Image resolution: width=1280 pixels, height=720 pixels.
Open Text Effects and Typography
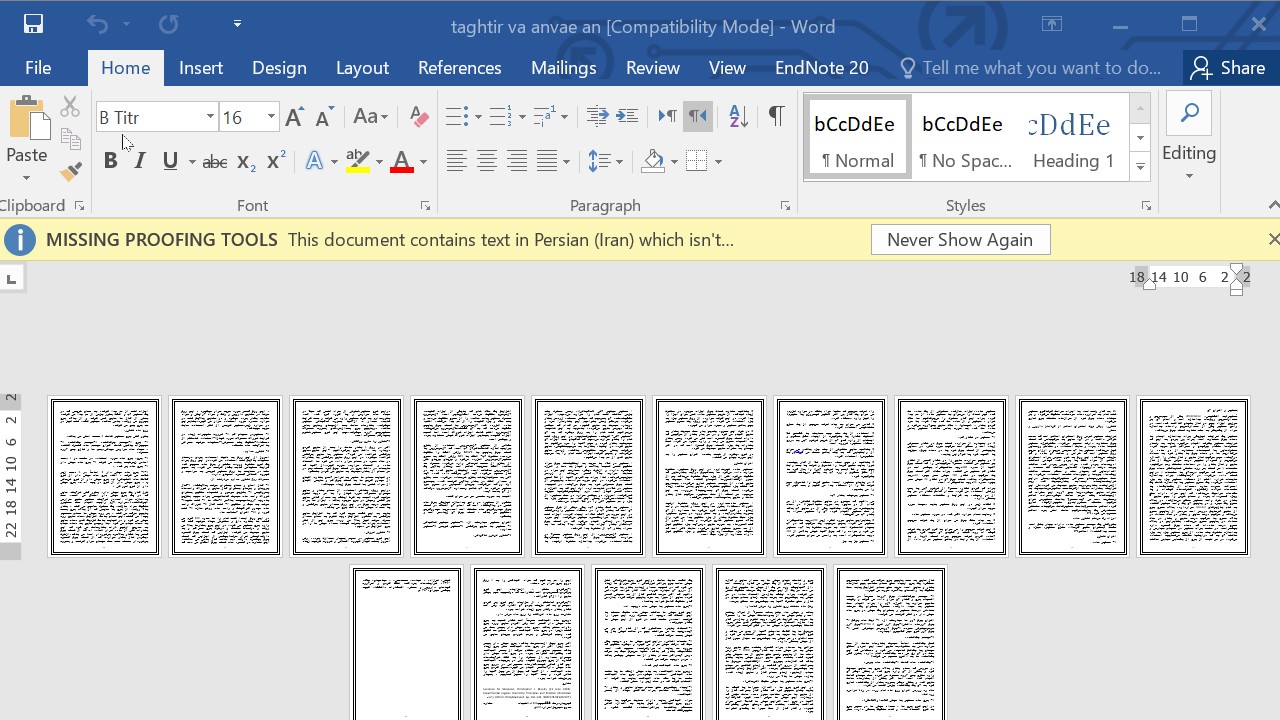click(x=315, y=162)
